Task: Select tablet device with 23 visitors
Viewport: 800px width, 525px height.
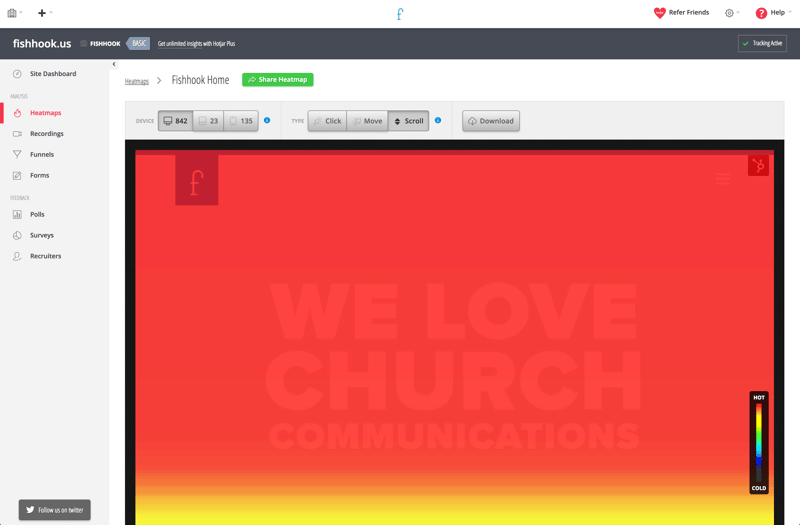Action: click(x=208, y=121)
